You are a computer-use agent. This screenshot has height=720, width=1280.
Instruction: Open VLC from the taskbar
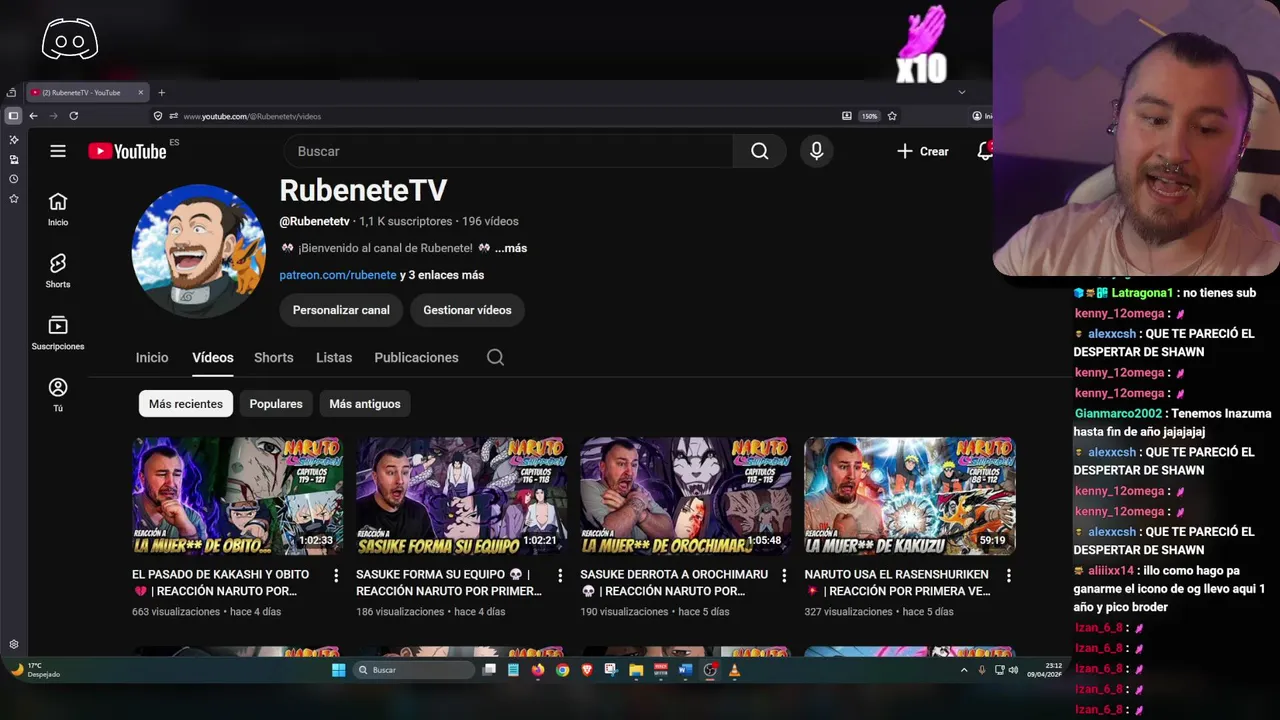pyautogui.click(x=734, y=670)
